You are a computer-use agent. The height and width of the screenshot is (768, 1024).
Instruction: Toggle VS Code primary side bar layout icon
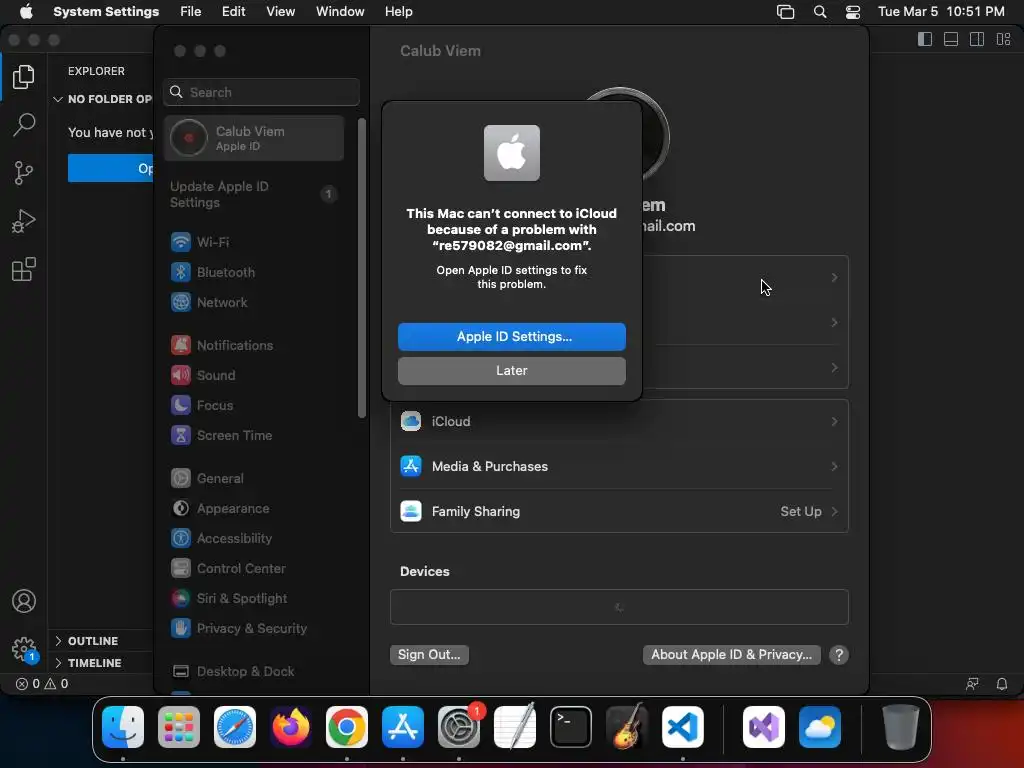pos(925,39)
